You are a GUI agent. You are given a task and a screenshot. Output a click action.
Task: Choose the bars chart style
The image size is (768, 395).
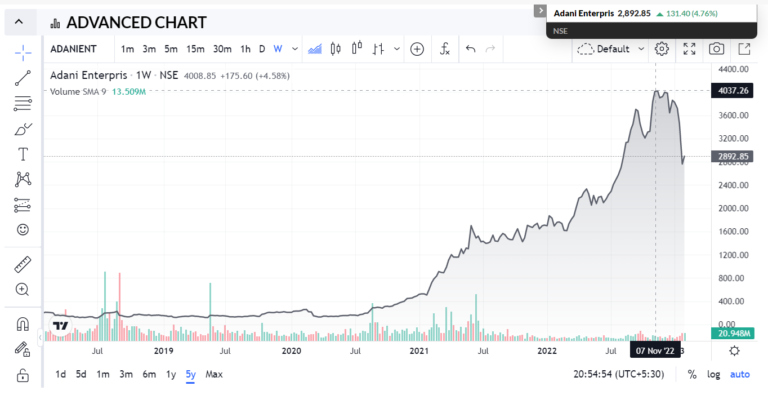378,49
